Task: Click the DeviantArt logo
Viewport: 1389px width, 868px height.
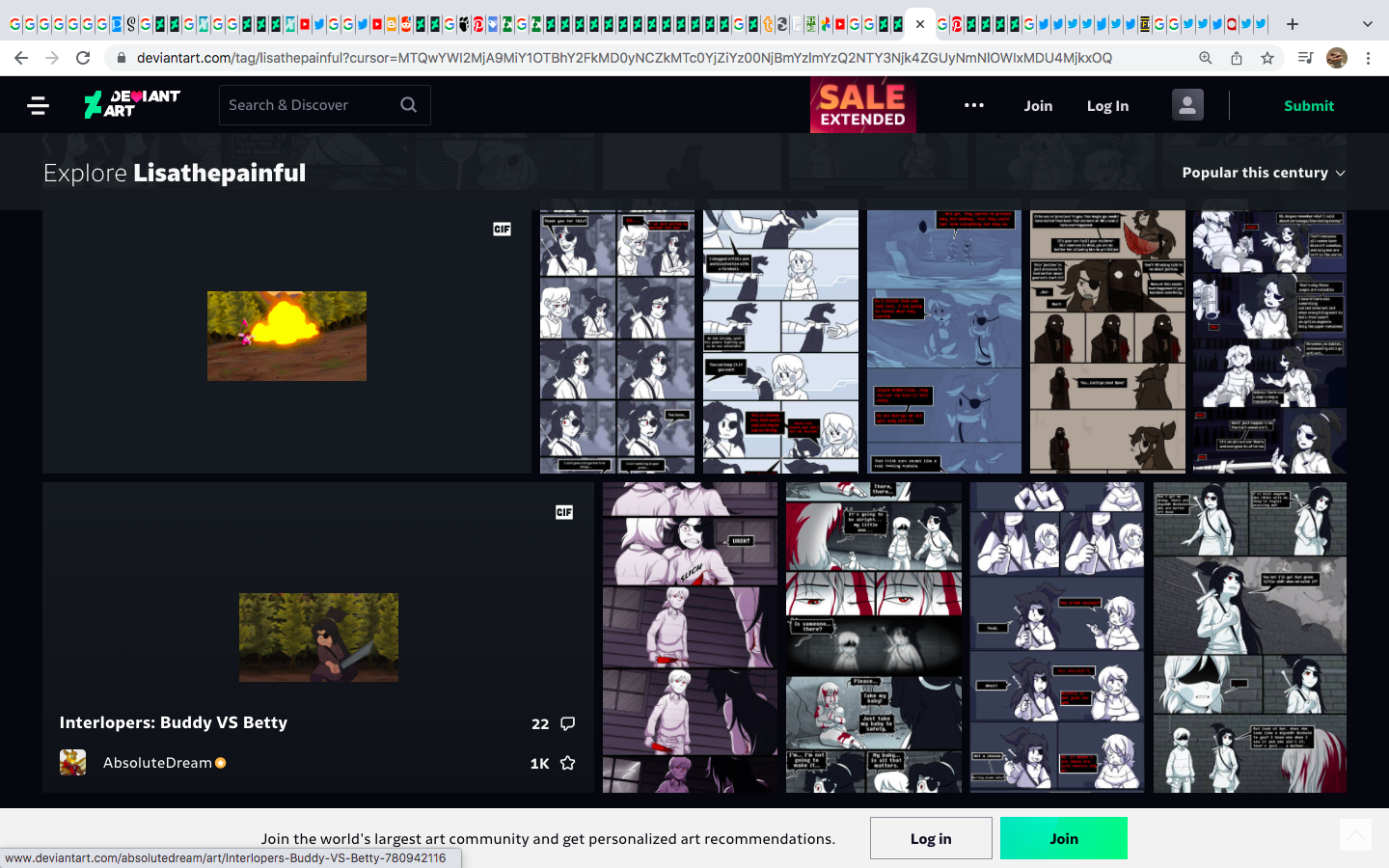Action: point(132,104)
